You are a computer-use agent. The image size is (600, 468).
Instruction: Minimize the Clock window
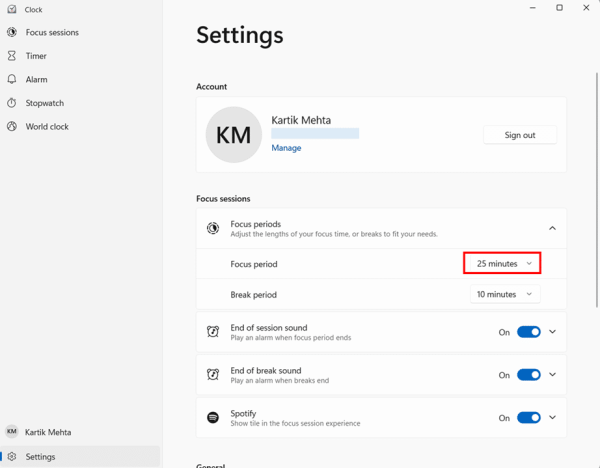pos(533,8)
